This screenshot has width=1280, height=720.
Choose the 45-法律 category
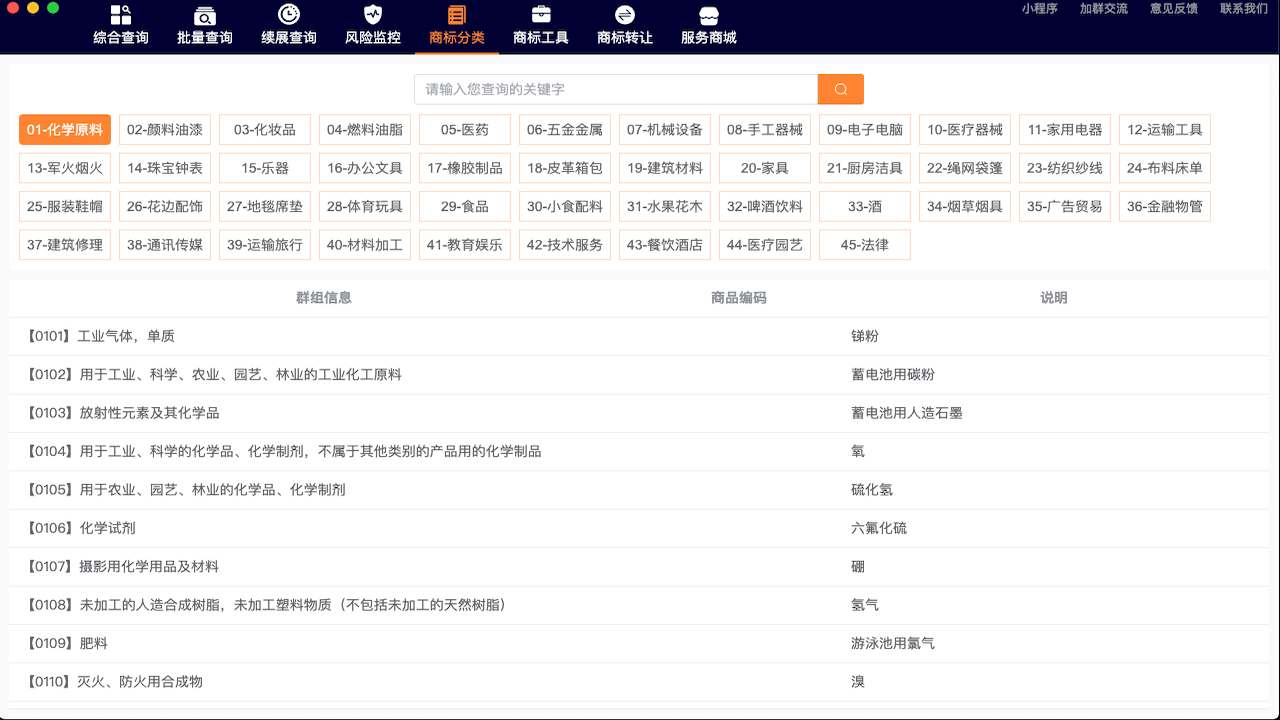(x=864, y=244)
